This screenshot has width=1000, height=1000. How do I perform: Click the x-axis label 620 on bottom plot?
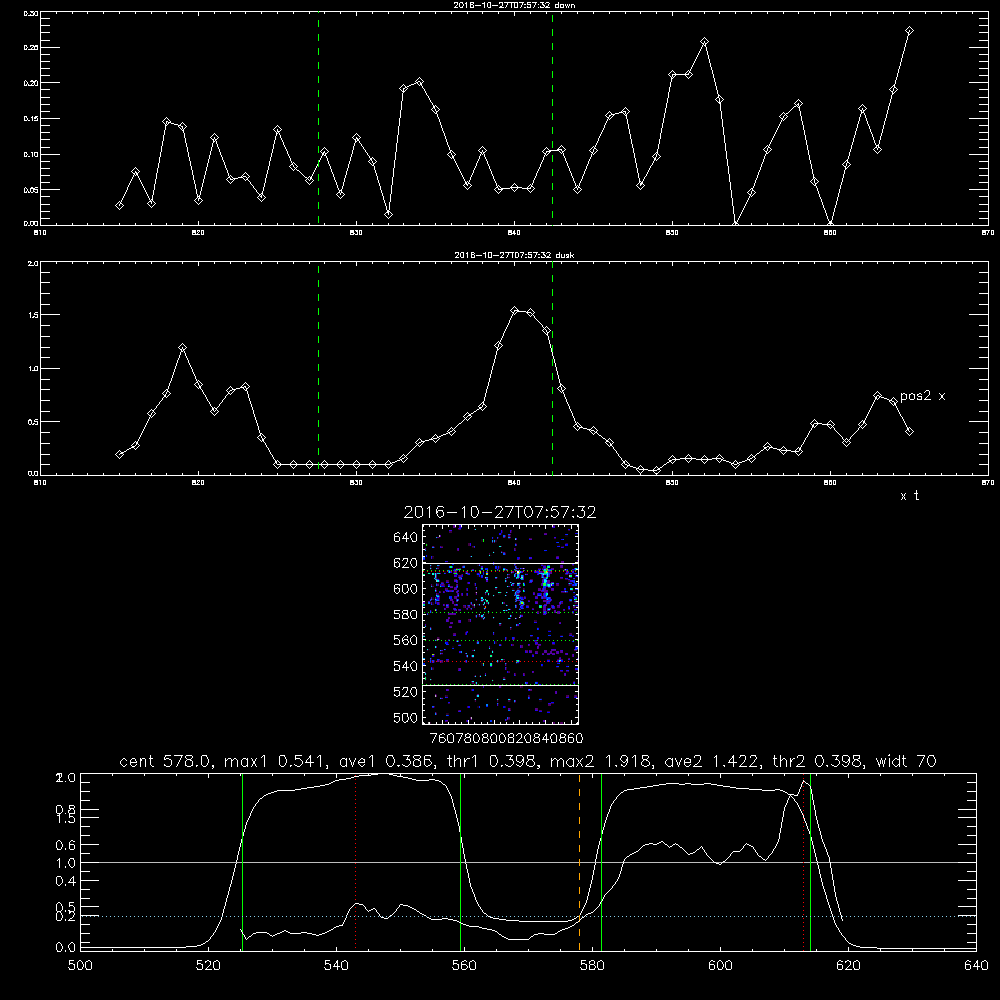(848, 966)
